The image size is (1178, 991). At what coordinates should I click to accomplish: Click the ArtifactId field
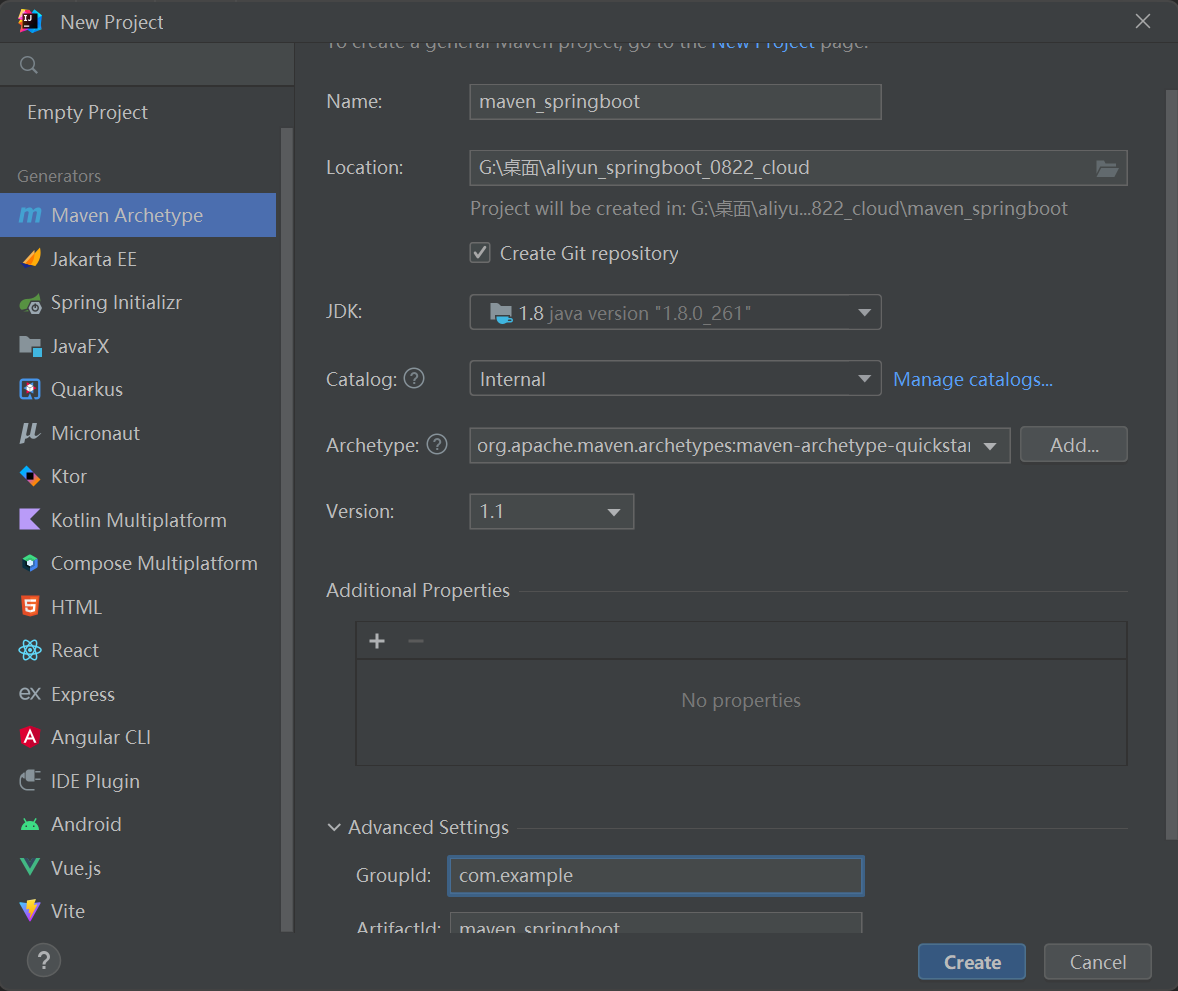tap(656, 923)
